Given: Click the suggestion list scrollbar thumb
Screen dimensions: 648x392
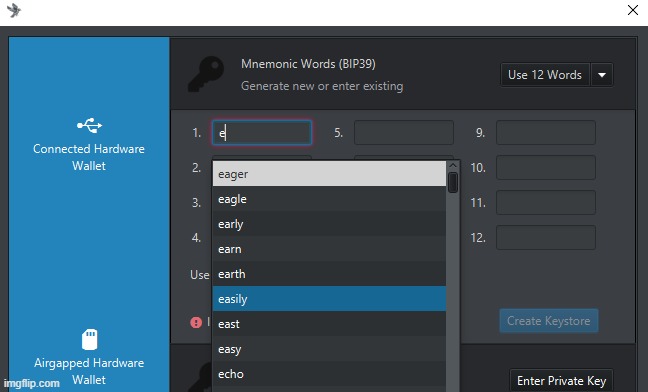Looking at the screenshot, I should 453,182.
